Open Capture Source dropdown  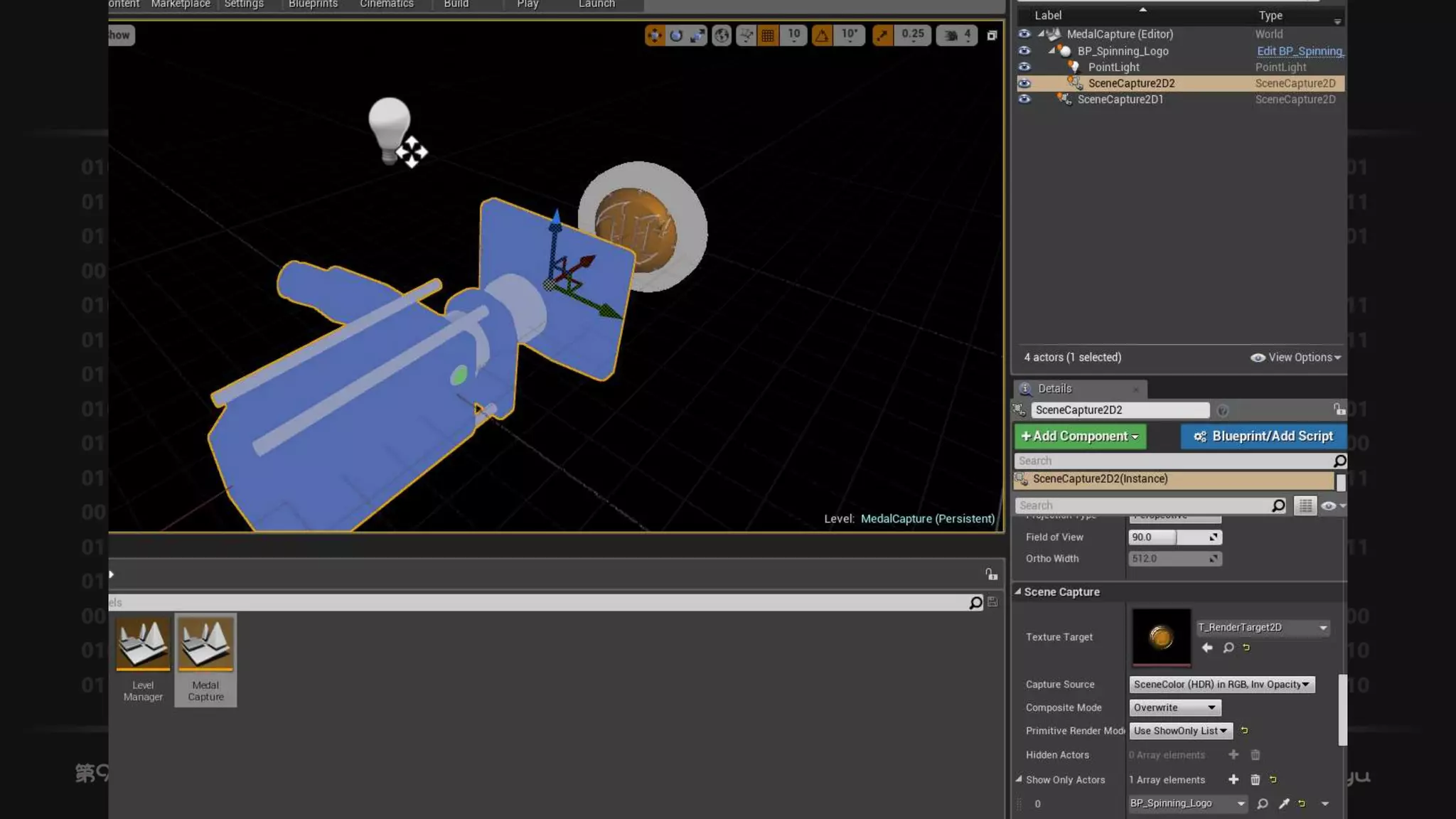(1221, 684)
